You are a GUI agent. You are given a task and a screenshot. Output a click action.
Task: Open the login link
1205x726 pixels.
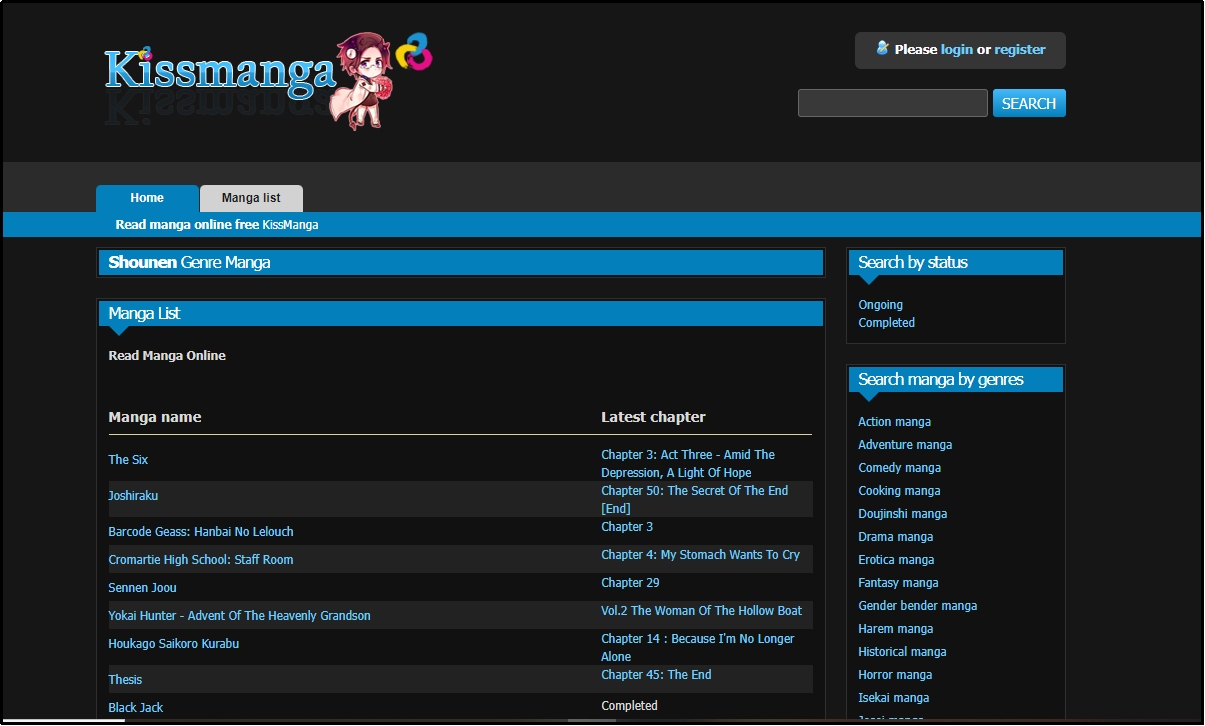[x=956, y=50]
